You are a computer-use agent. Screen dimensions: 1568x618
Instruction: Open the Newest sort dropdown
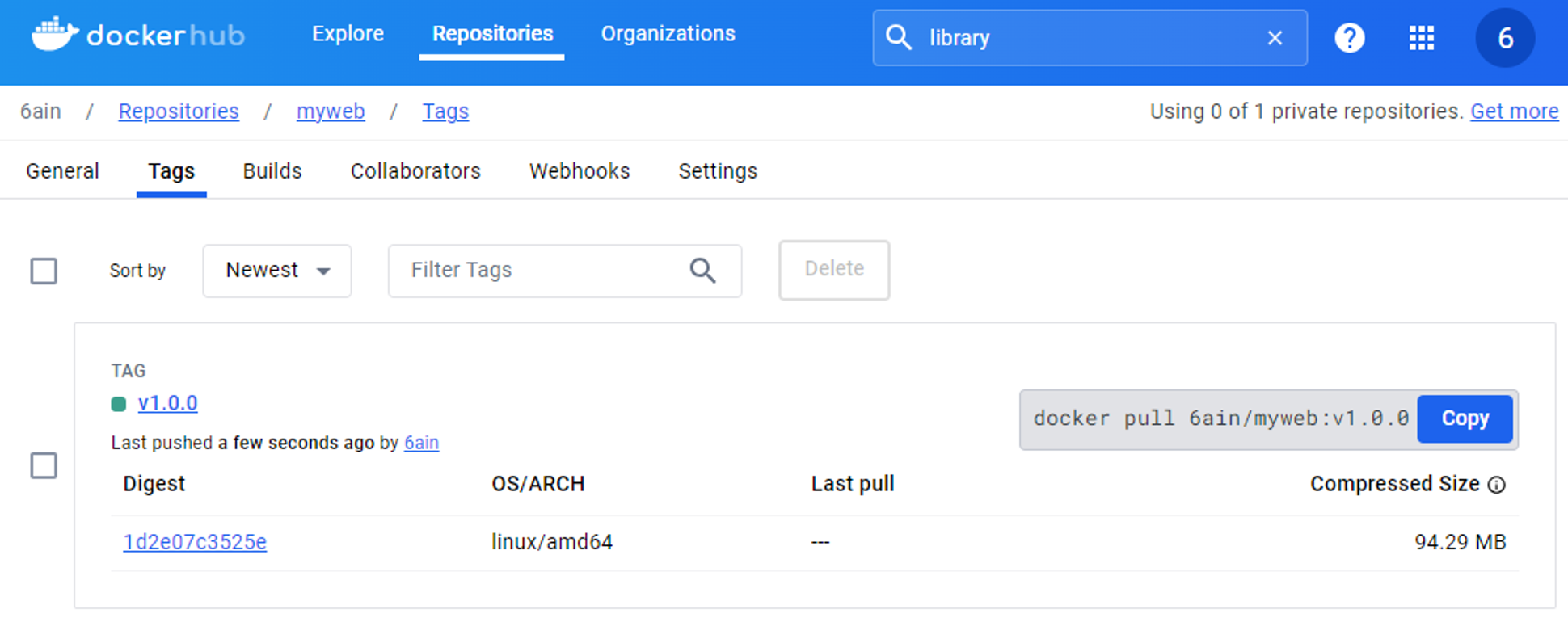coord(276,271)
